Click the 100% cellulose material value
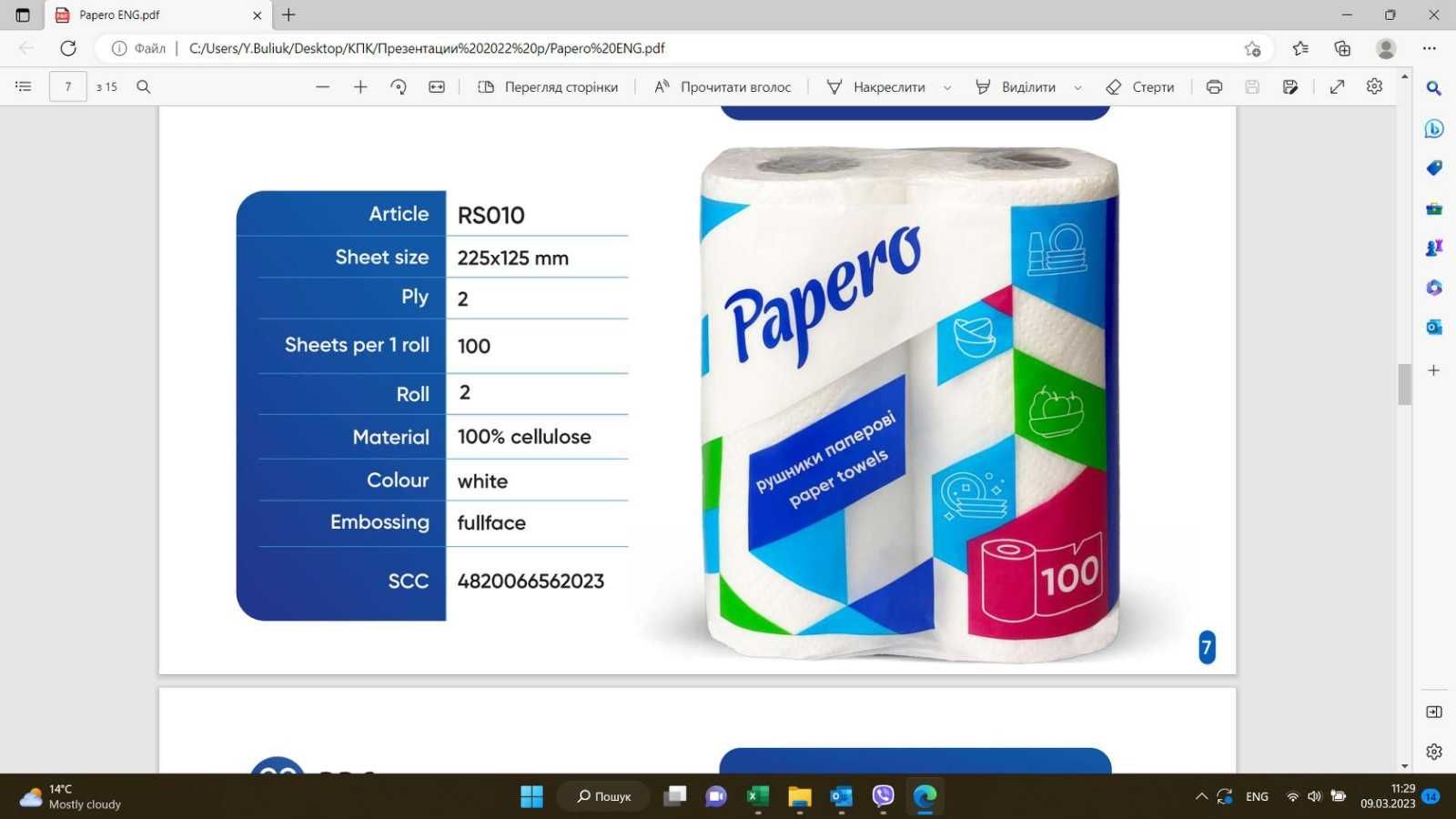The width and height of the screenshot is (1456, 819). click(x=524, y=437)
